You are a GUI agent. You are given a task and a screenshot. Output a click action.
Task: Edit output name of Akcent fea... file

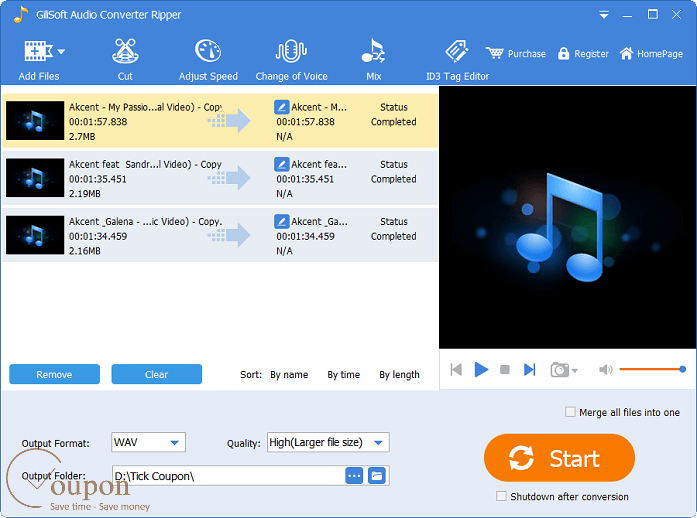(281, 164)
